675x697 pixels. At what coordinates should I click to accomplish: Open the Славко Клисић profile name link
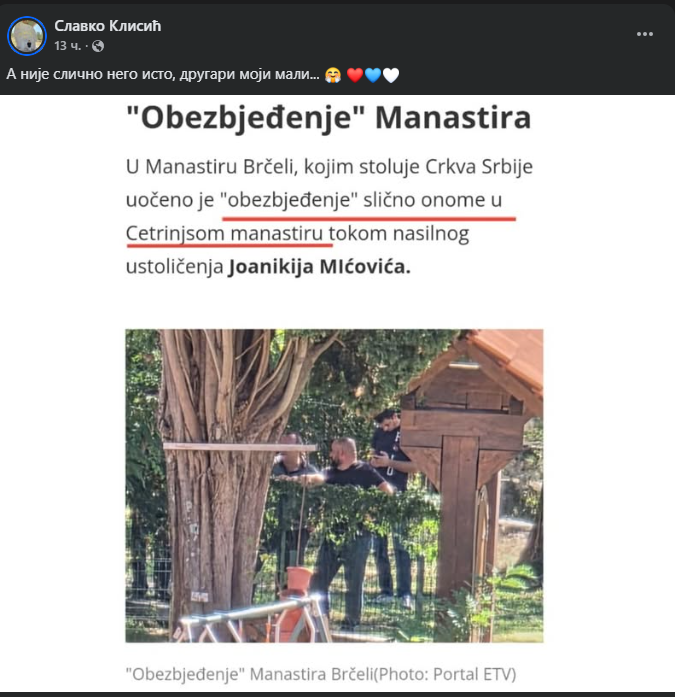click(108, 26)
